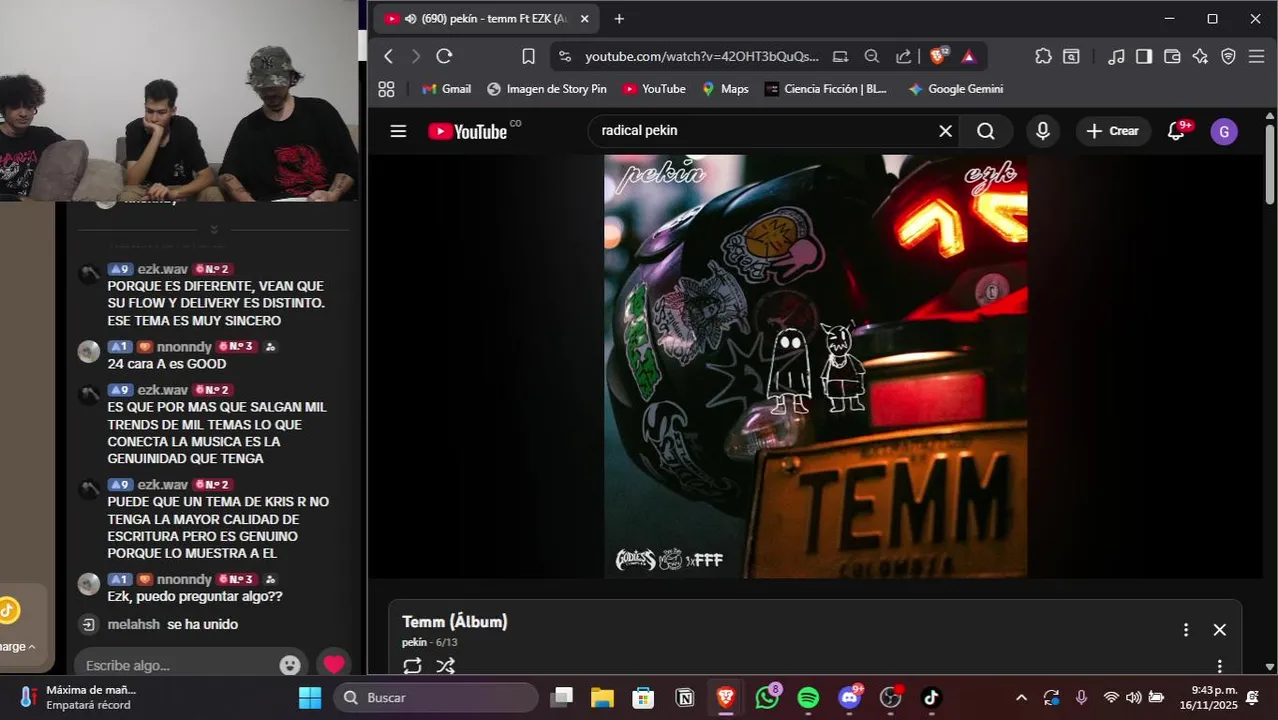Select the pekín - temm Ft EZK tab
The height and width of the screenshot is (720, 1278).
click(485, 19)
